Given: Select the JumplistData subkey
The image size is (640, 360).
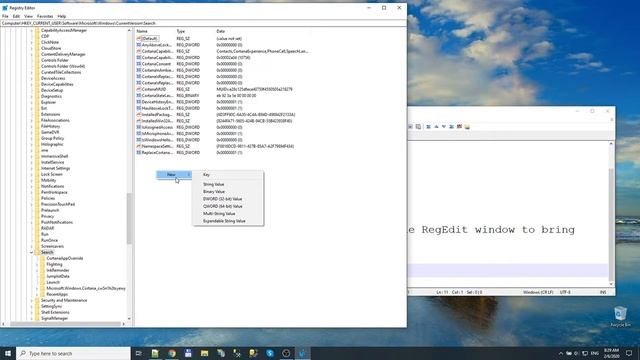Looking at the screenshot, I should (58, 276).
